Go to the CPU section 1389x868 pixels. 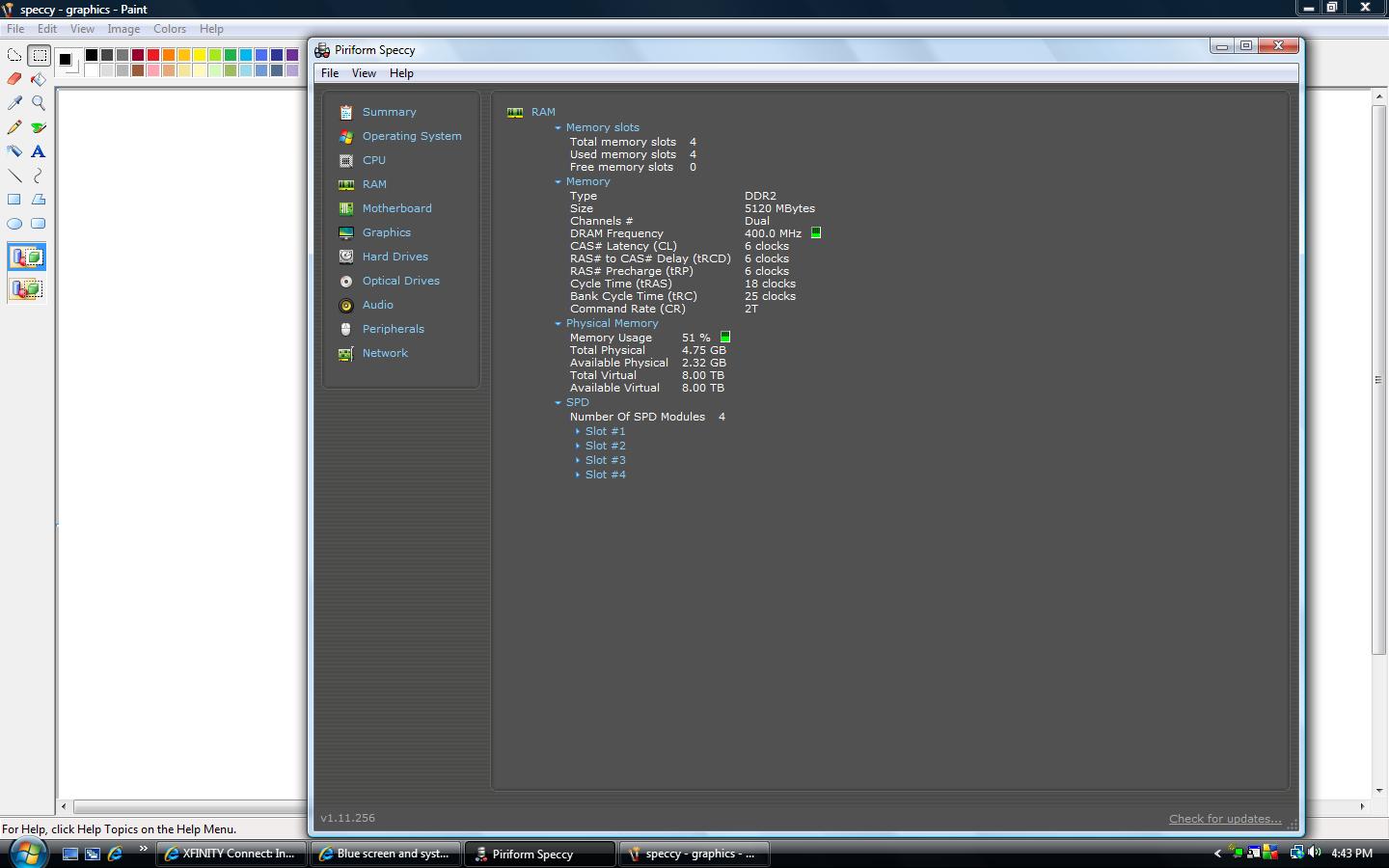(373, 160)
